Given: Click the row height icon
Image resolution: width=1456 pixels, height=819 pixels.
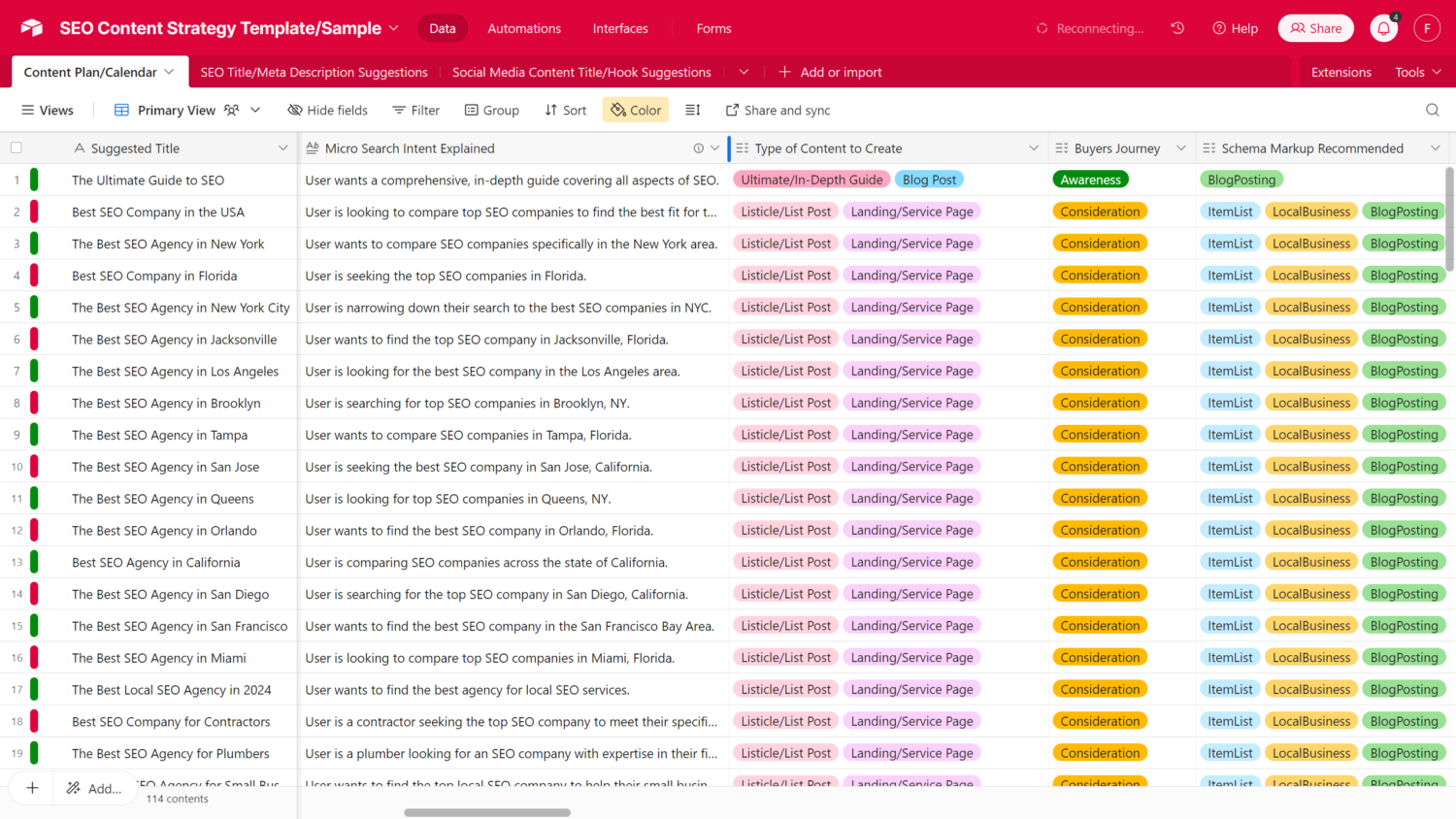Looking at the screenshot, I should [693, 111].
